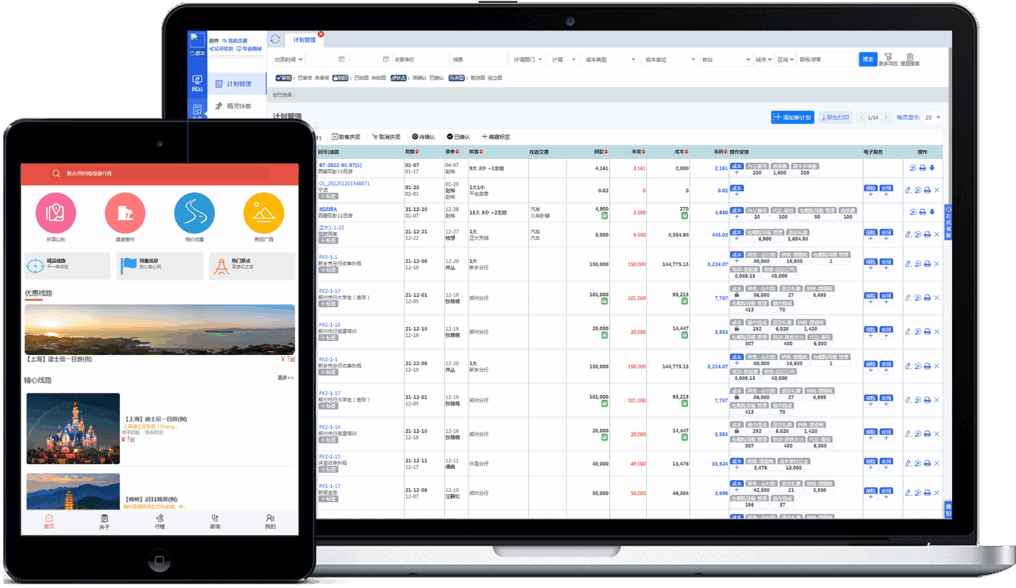Select 精灵快客 in the left menu
The height and width of the screenshot is (588, 1016).
pos(233,106)
